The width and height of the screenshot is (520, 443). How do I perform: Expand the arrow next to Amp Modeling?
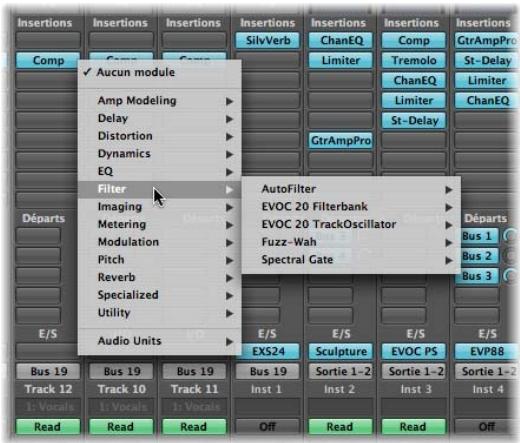tap(229, 101)
